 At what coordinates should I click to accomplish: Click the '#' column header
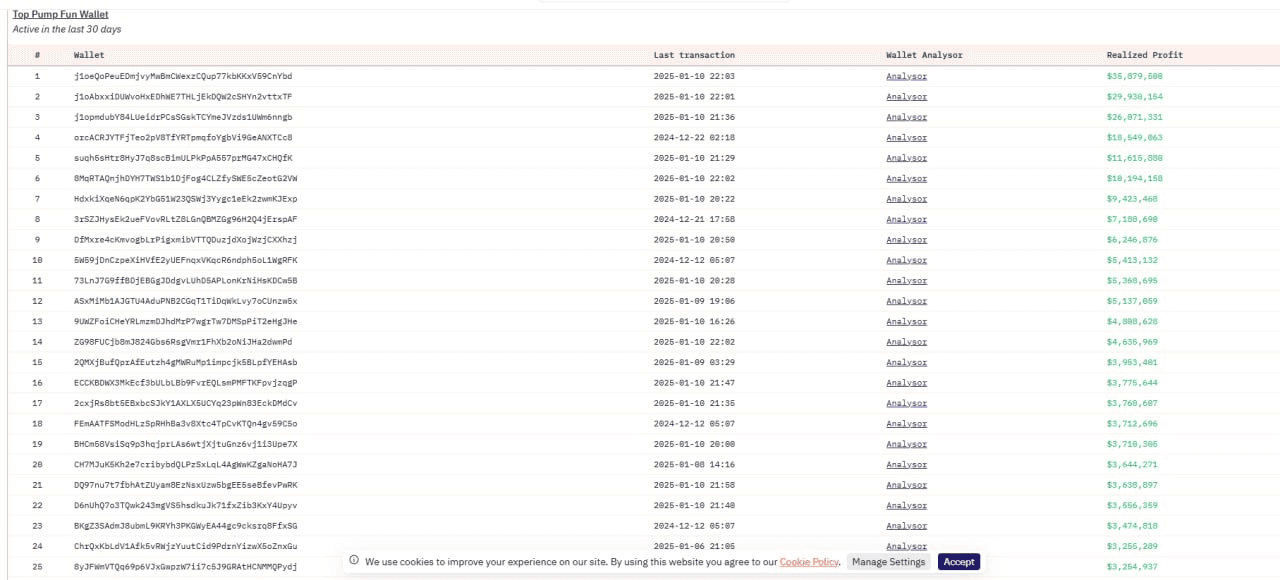pos(37,55)
